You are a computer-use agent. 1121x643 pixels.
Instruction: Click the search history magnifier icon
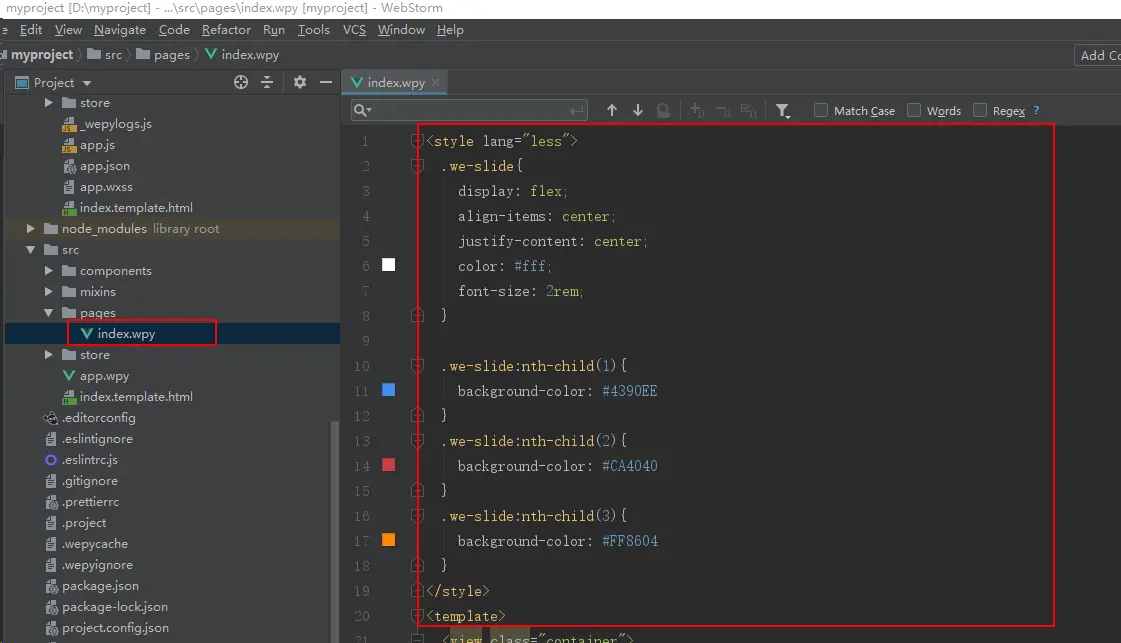[362, 110]
